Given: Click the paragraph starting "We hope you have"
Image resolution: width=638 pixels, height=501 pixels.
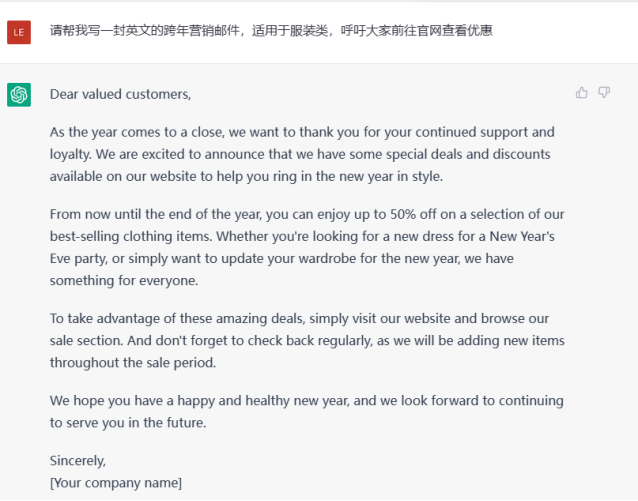Looking at the screenshot, I should (306, 412).
